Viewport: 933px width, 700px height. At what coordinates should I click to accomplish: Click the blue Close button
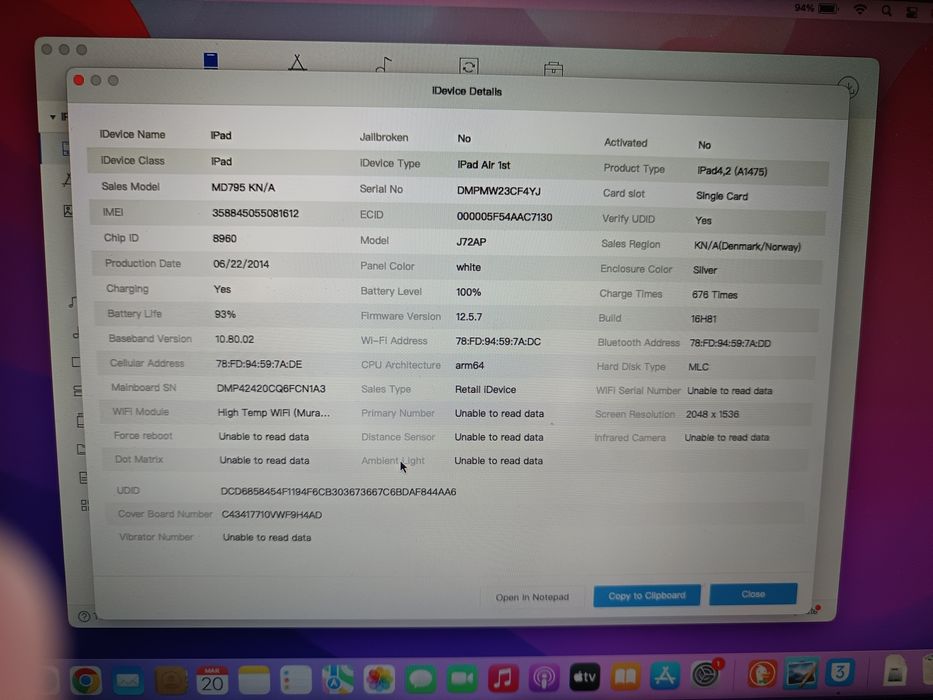(753, 594)
